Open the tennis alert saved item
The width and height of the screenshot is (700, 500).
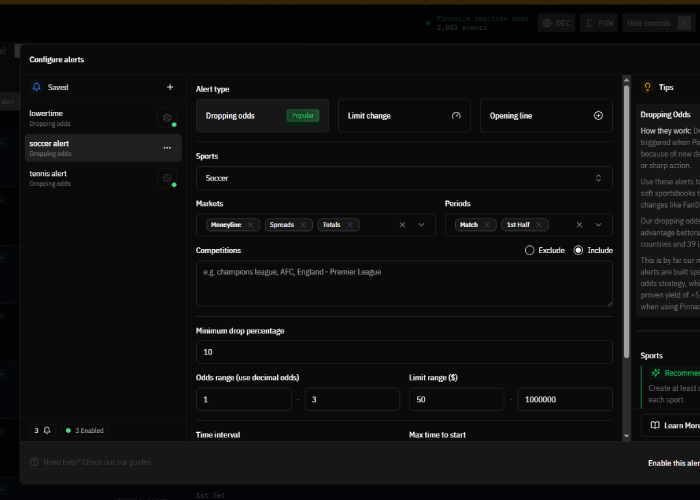(x=103, y=178)
